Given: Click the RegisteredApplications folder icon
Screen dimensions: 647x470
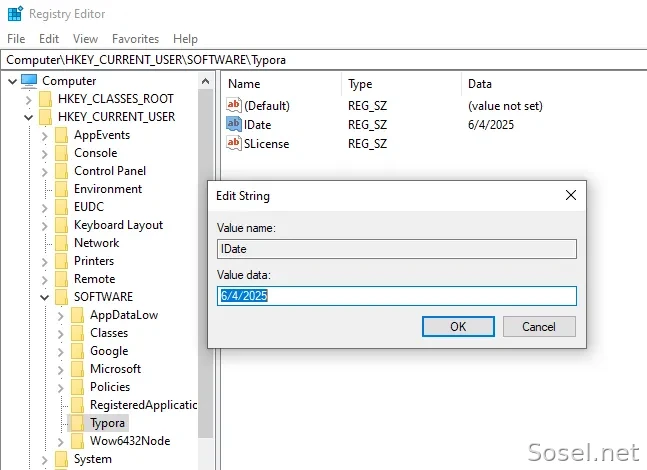Looking at the screenshot, I should 78,405.
